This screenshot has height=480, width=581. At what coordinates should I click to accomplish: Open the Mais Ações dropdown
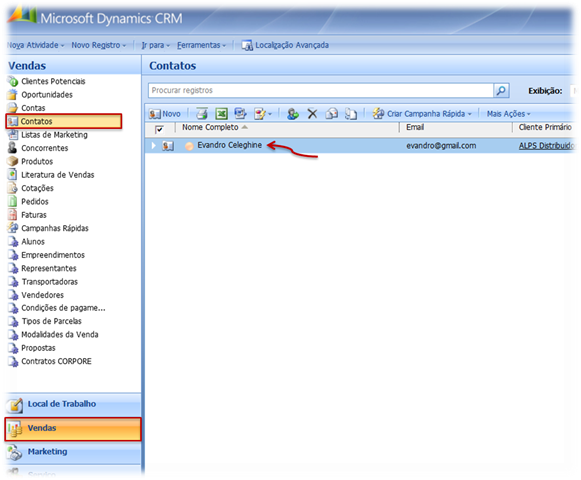click(x=508, y=114)
